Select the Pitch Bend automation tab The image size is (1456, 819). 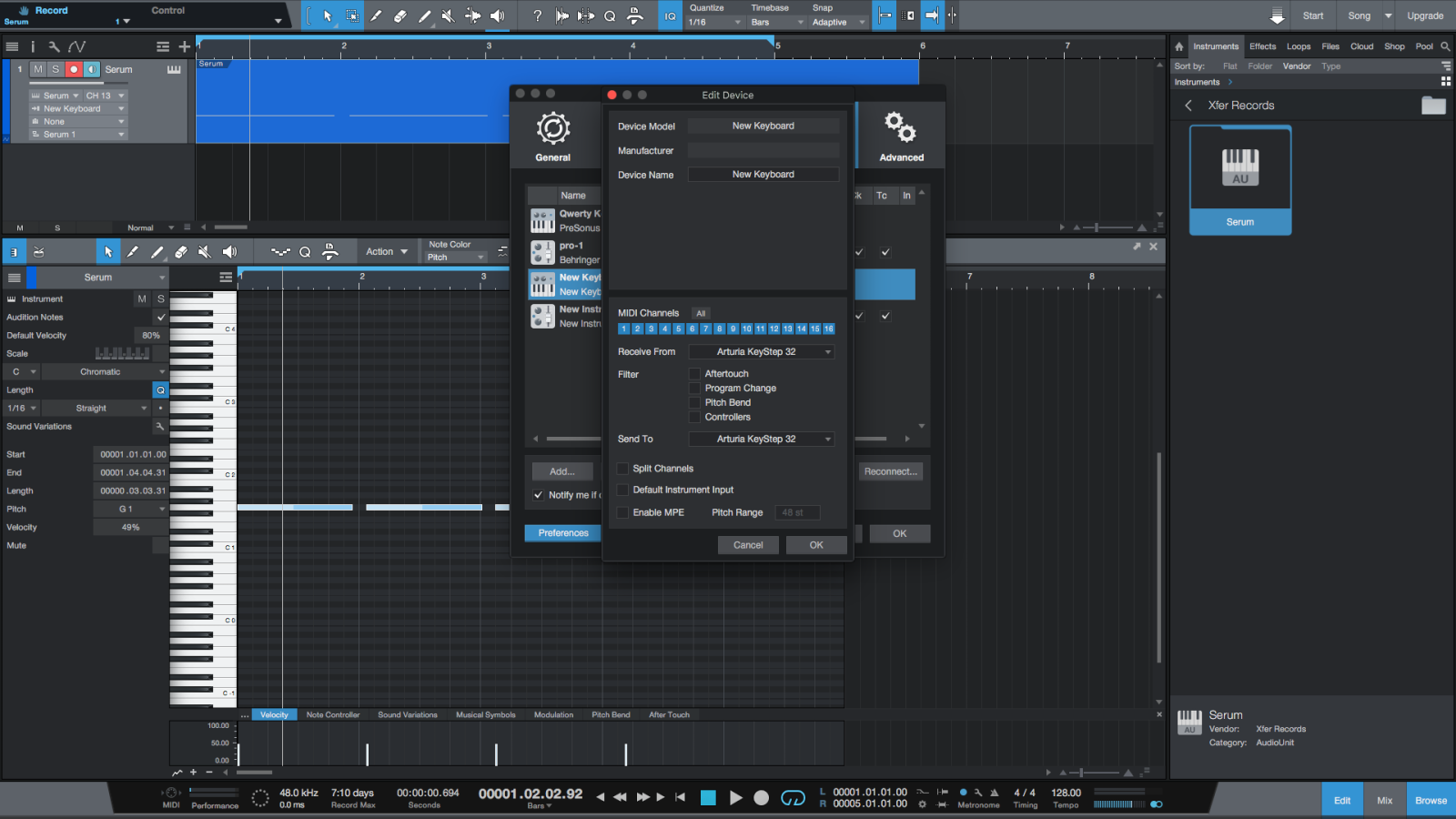(x=611, y=715)
